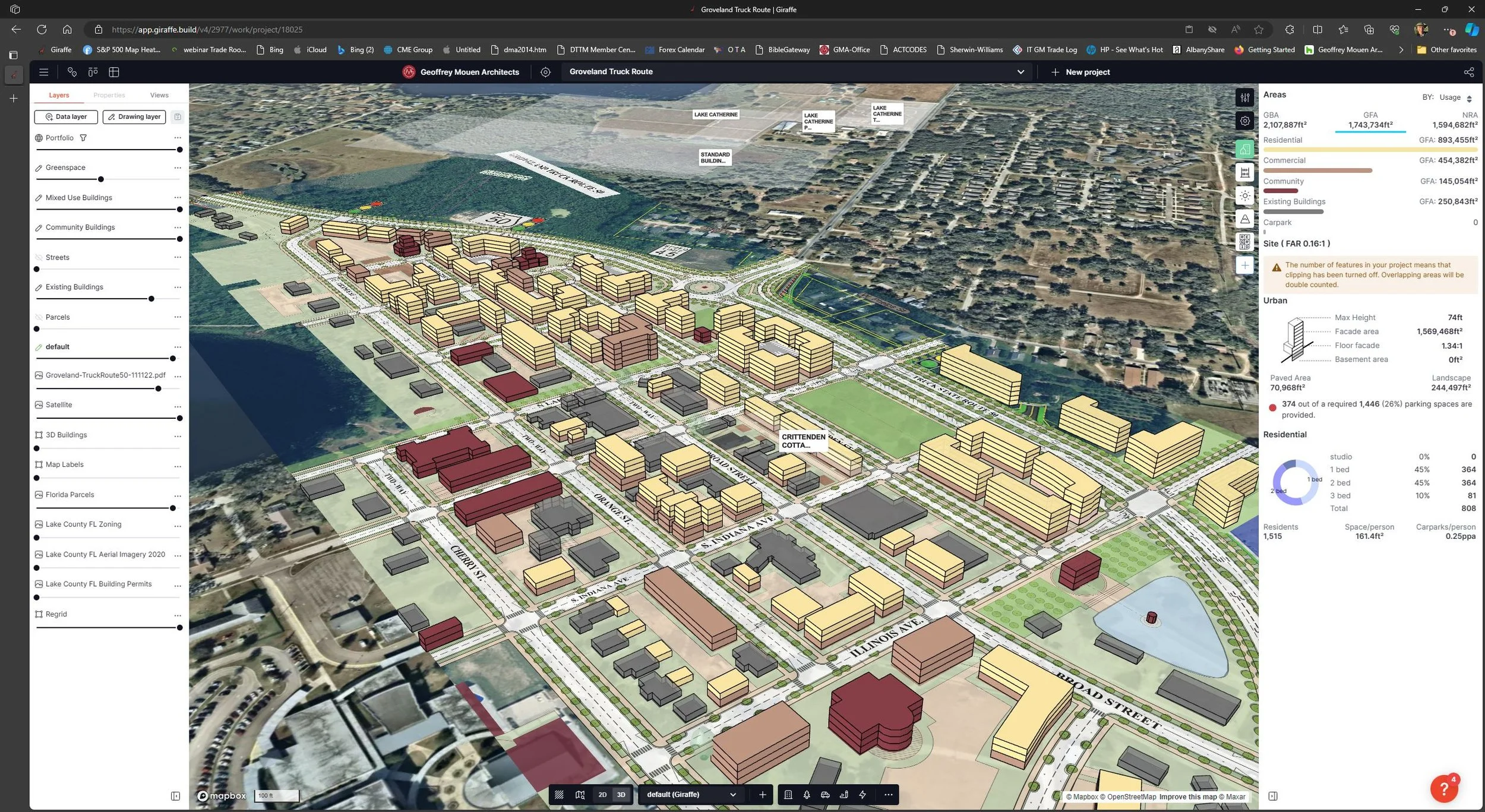Open the mountain terrain tool
The width and height of the screenshot is (1485, 812).
(x=1244, y=219)
